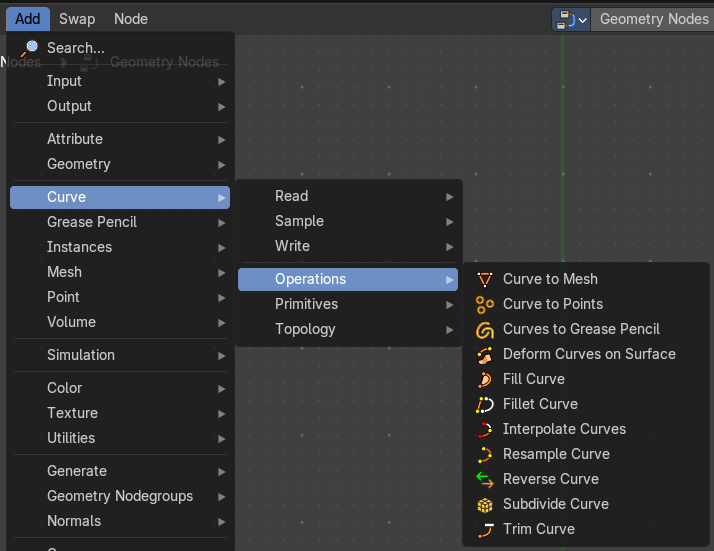
Task: Expand the Input submenu
Action: (x=120, y=82)
